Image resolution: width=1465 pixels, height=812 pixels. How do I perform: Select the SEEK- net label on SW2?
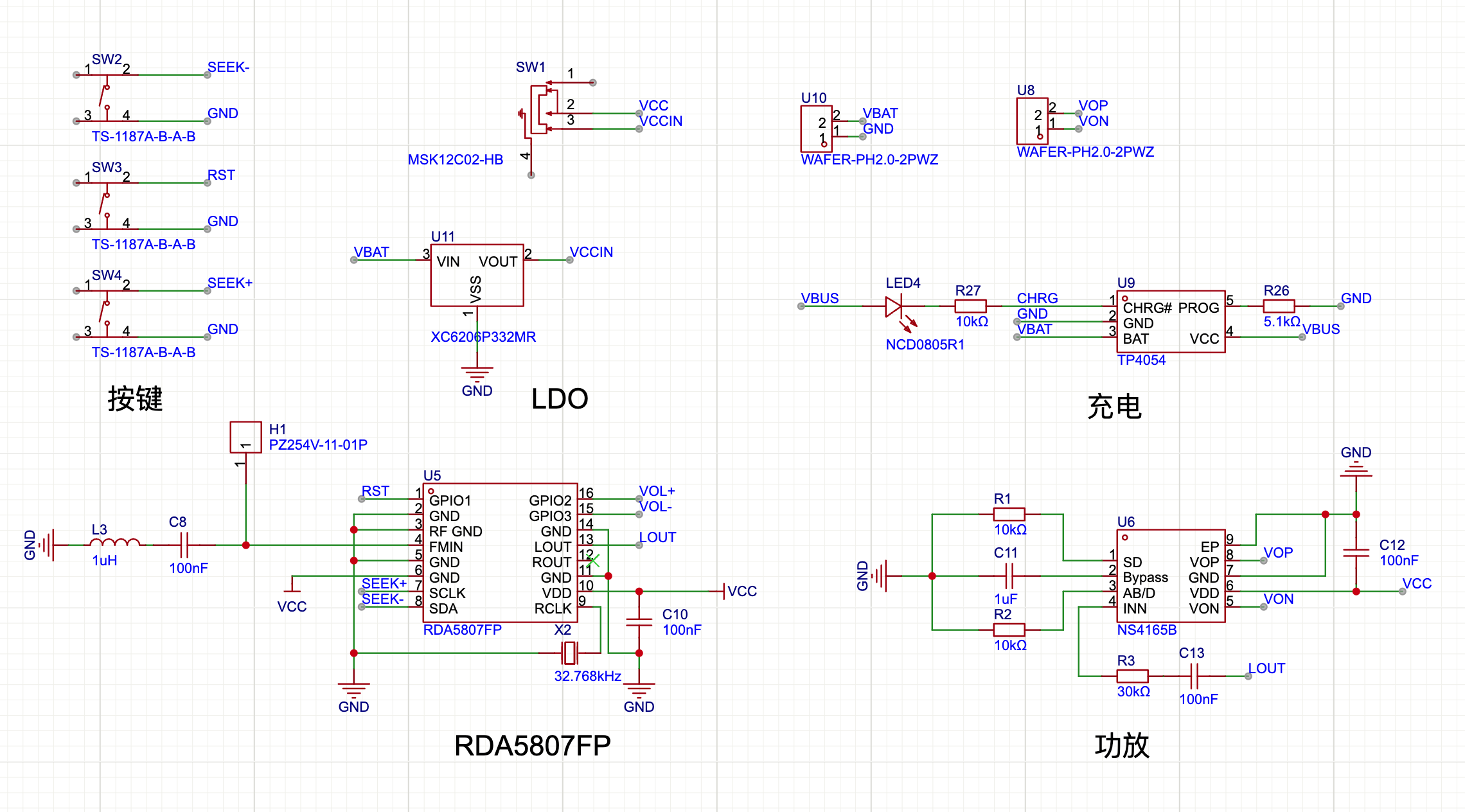[228, 67]
